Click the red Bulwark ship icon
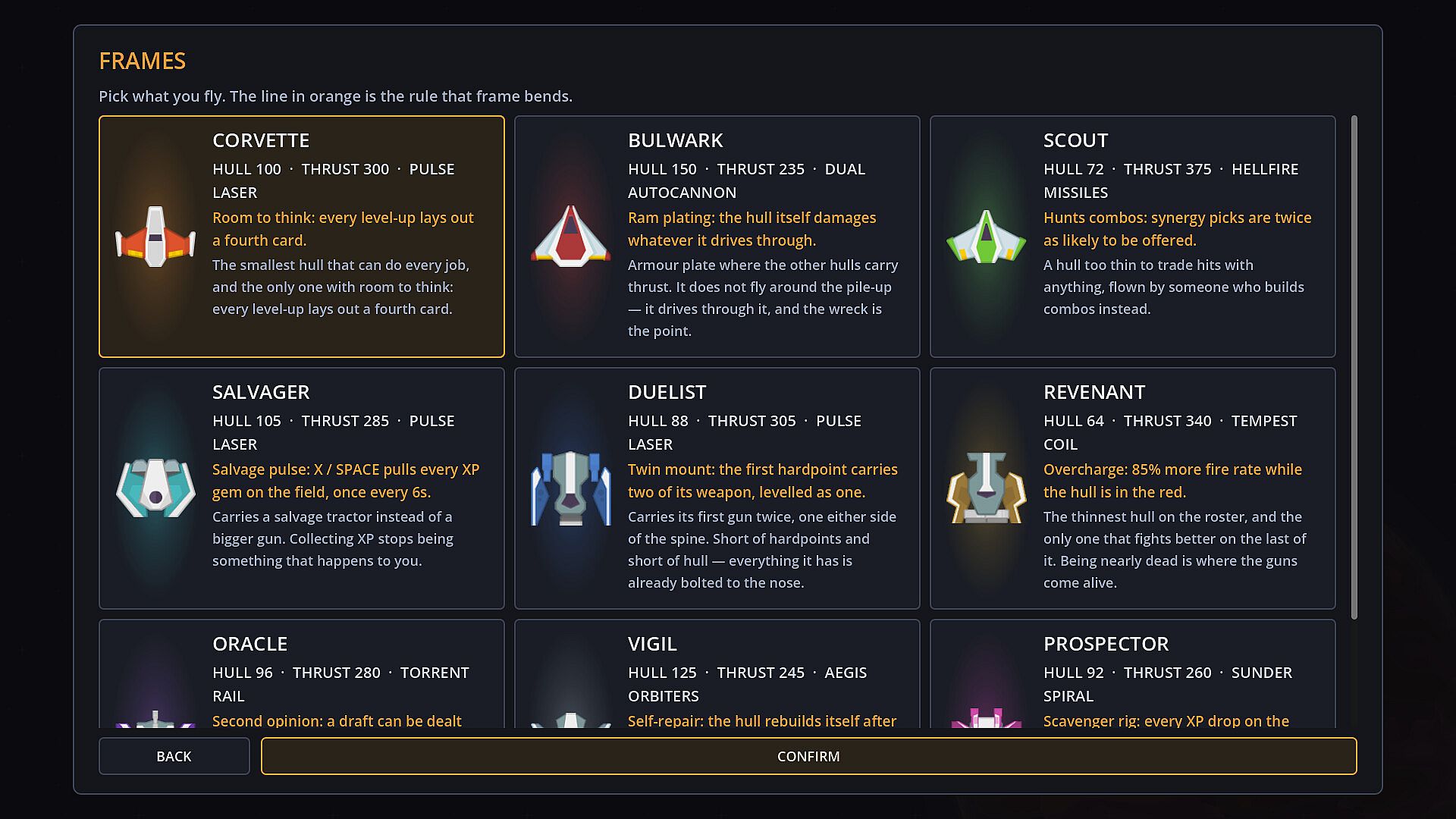Image resolution: width=1456 pixels, height=819 pixels. (571, 237)
